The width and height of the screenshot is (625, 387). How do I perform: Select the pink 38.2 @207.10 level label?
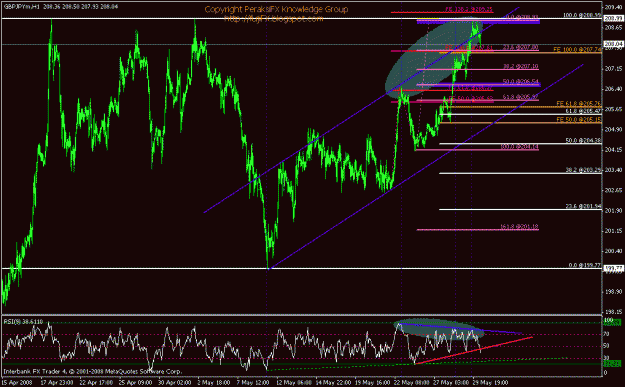[x=520, y=66]
